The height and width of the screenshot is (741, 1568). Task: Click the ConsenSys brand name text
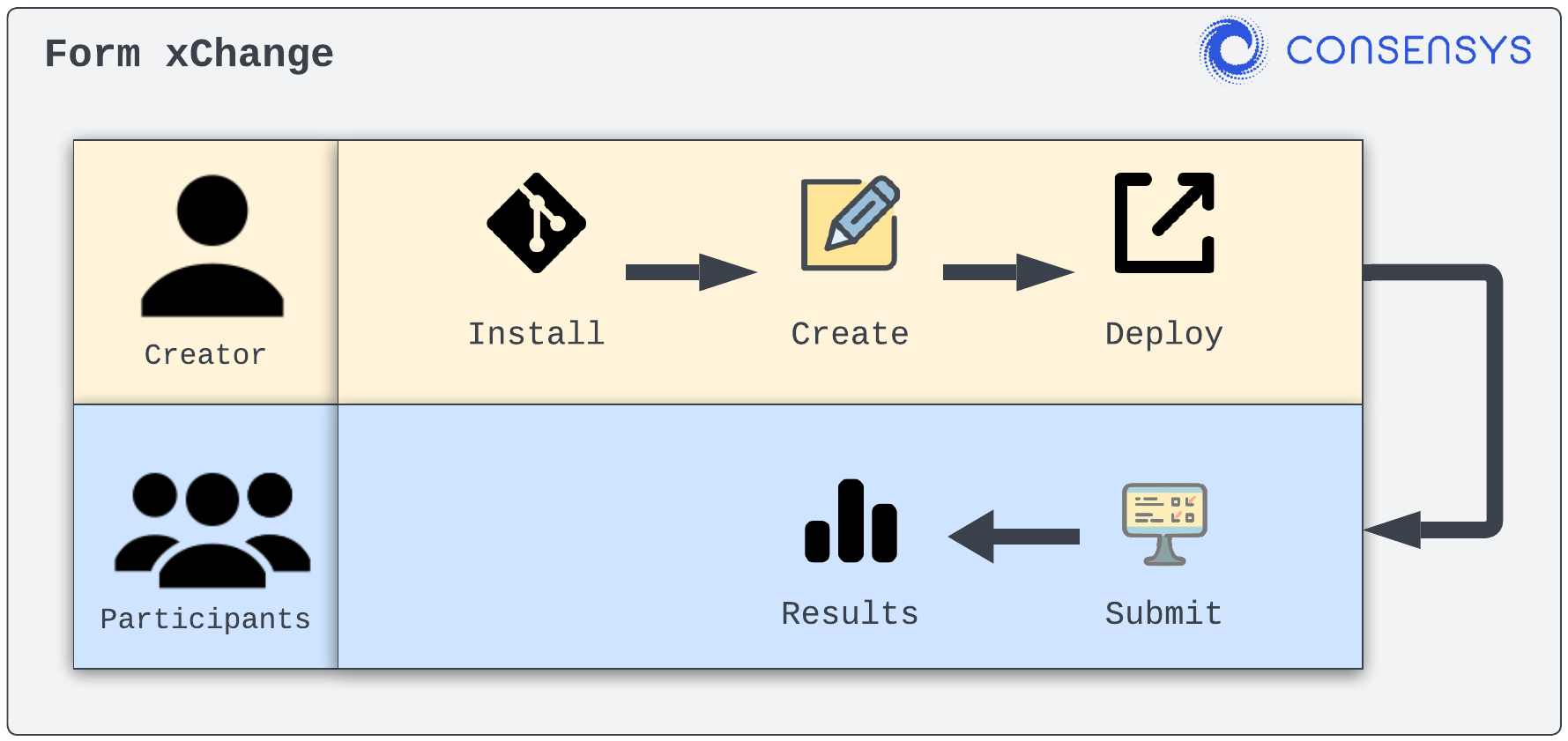(1408, 50)
